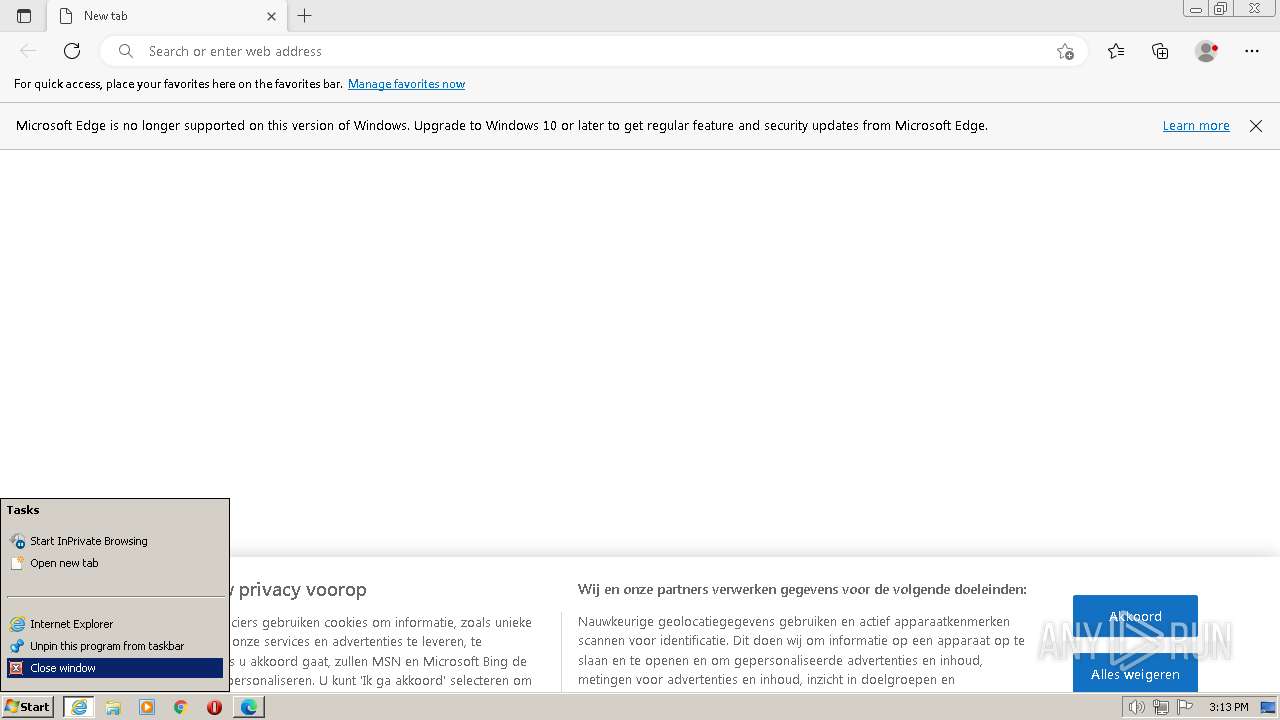
Task: Open the Windows Start menu
Action: 27,707
